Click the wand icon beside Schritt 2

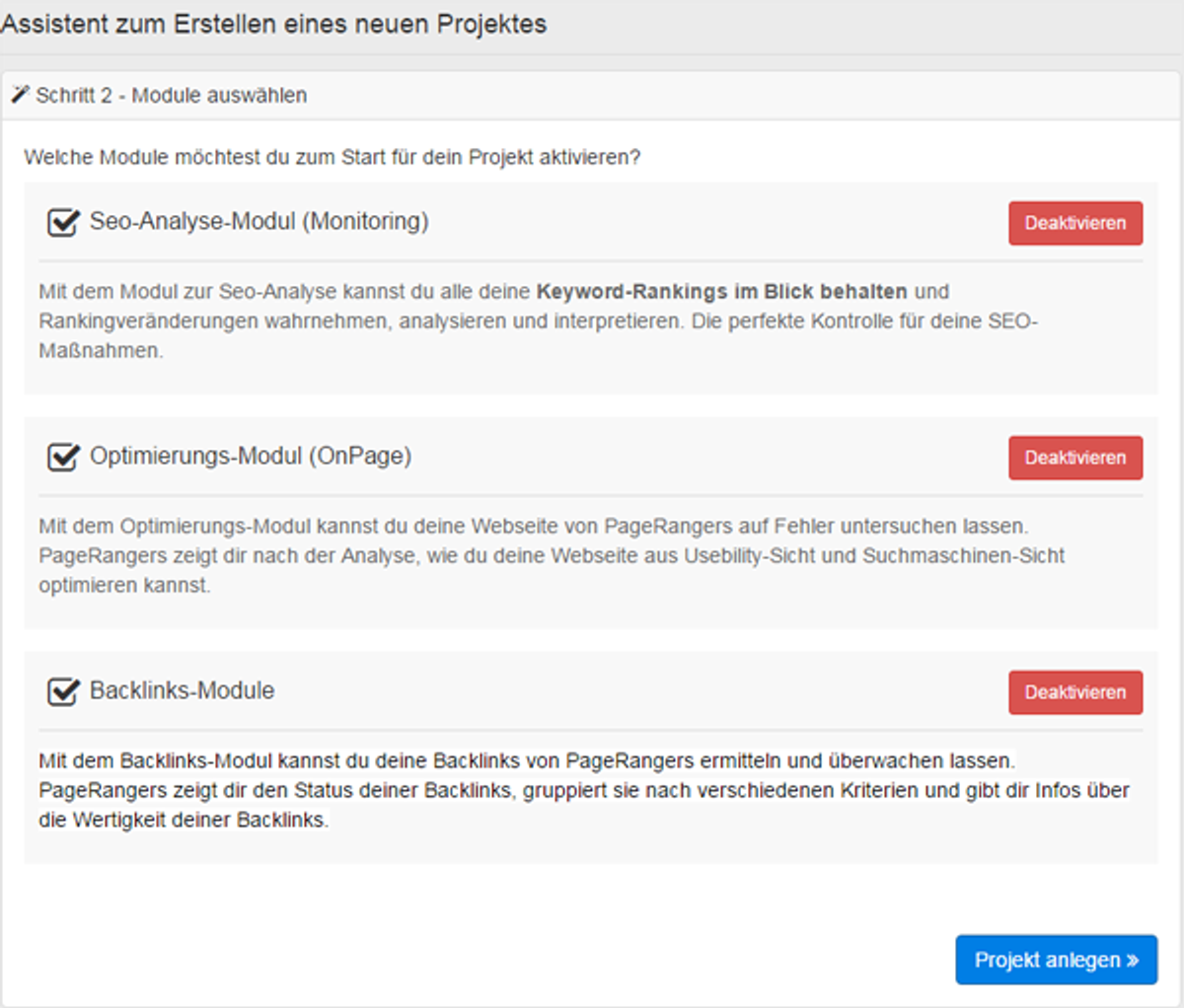[21, 95]
